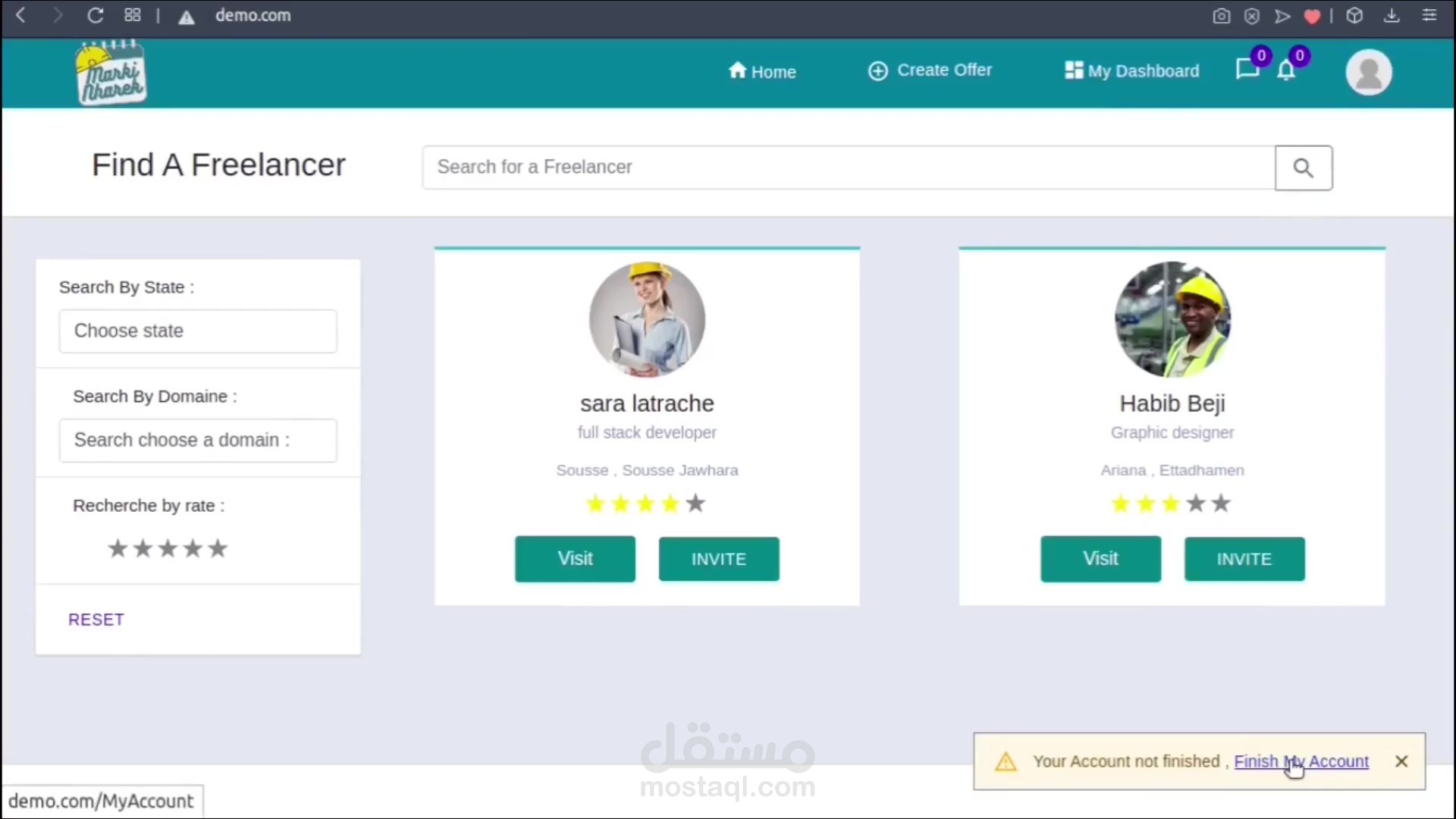Viewport: 1456px width, 819px height.
Task: Click browser snapshot camera icon
Action: [x=1221, y=16]
